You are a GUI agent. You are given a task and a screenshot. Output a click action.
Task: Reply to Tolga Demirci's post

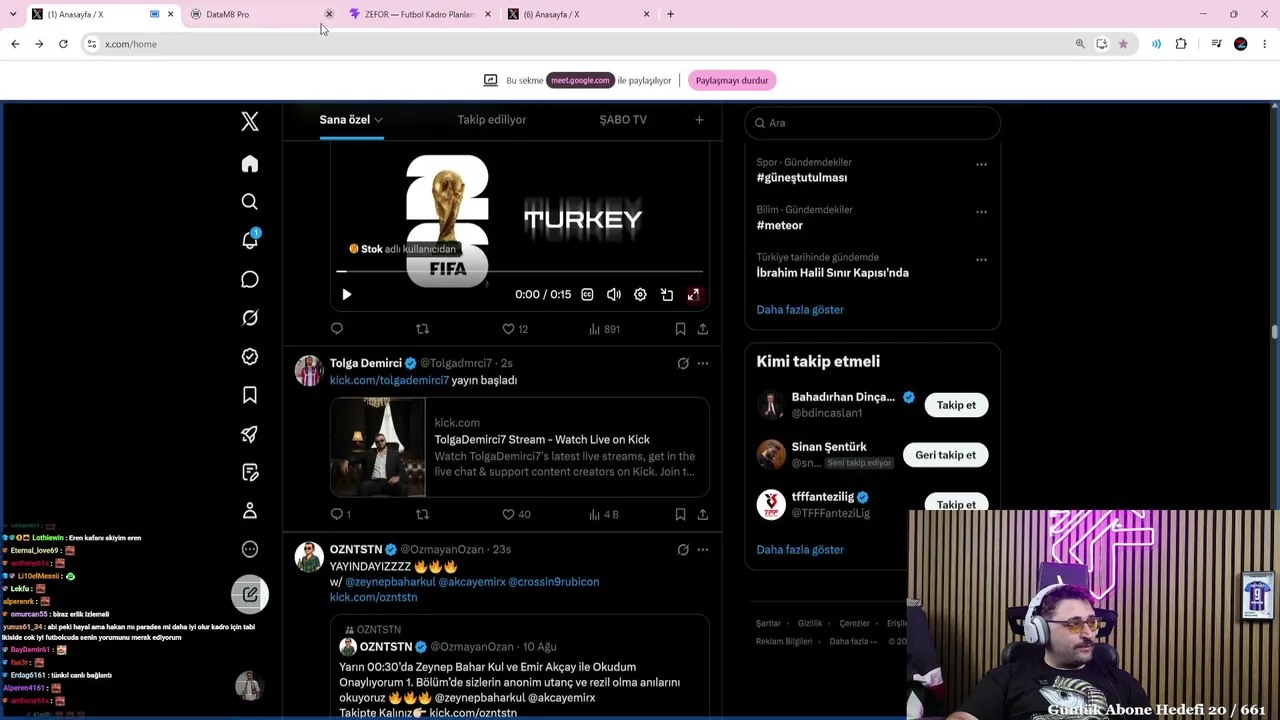[340, 514]
